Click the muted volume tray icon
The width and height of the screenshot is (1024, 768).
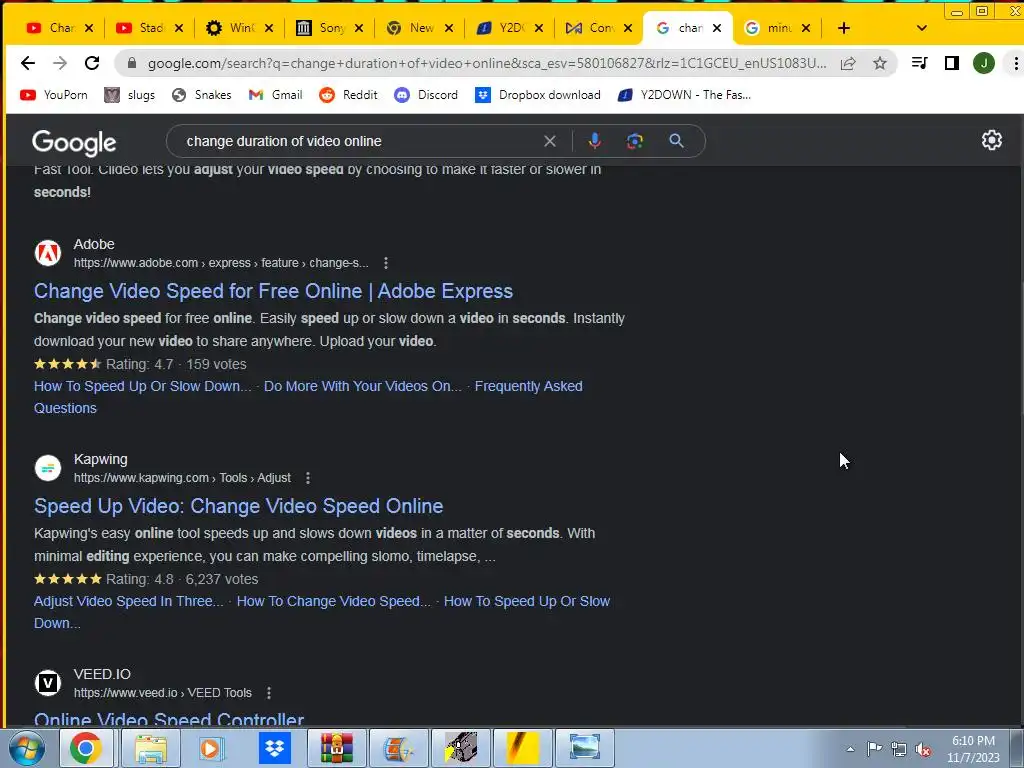point(923,750)
